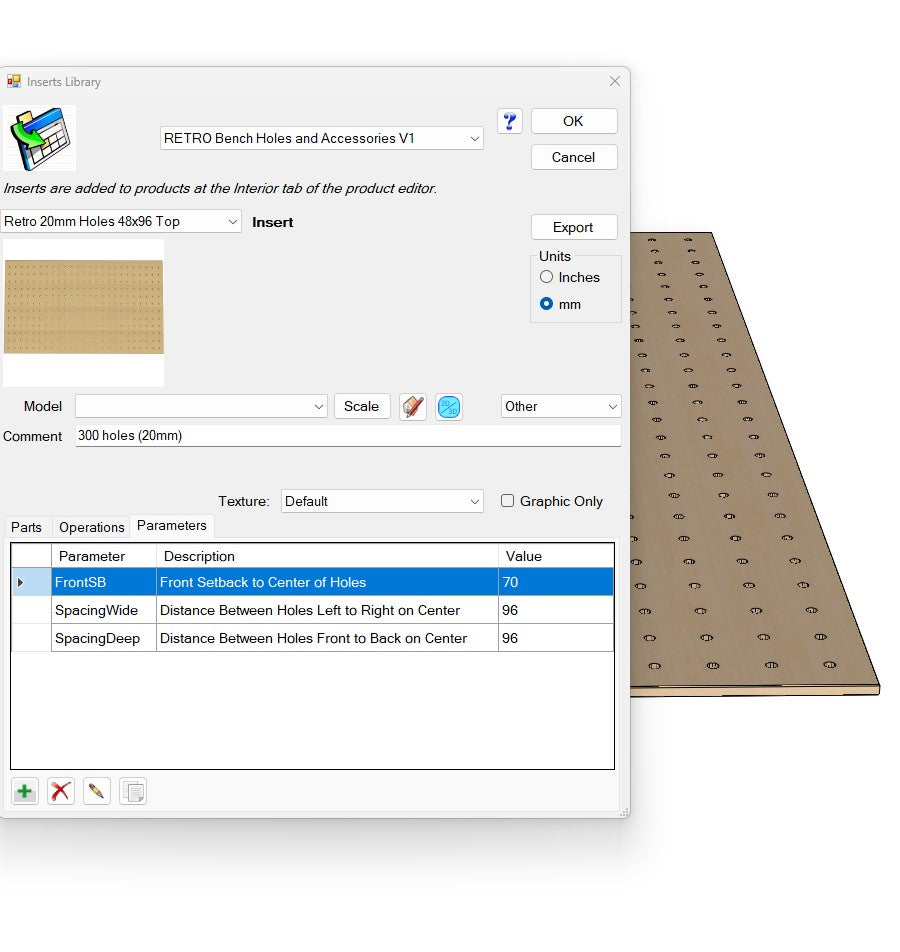900x952 pixels.
Task: Enable the Graphic Only checkbox
Action: (x=508, y=501)
